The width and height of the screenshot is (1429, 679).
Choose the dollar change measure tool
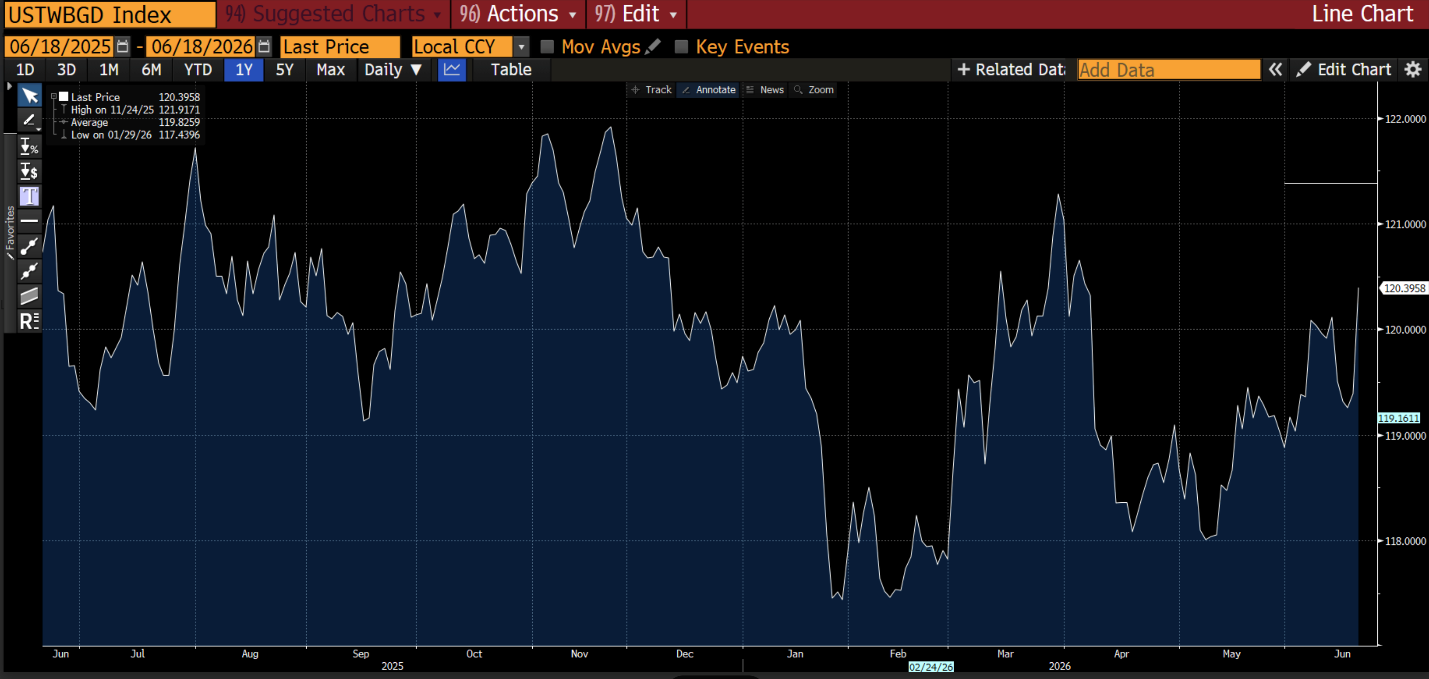pyautogui.click(x=29, y=171)
